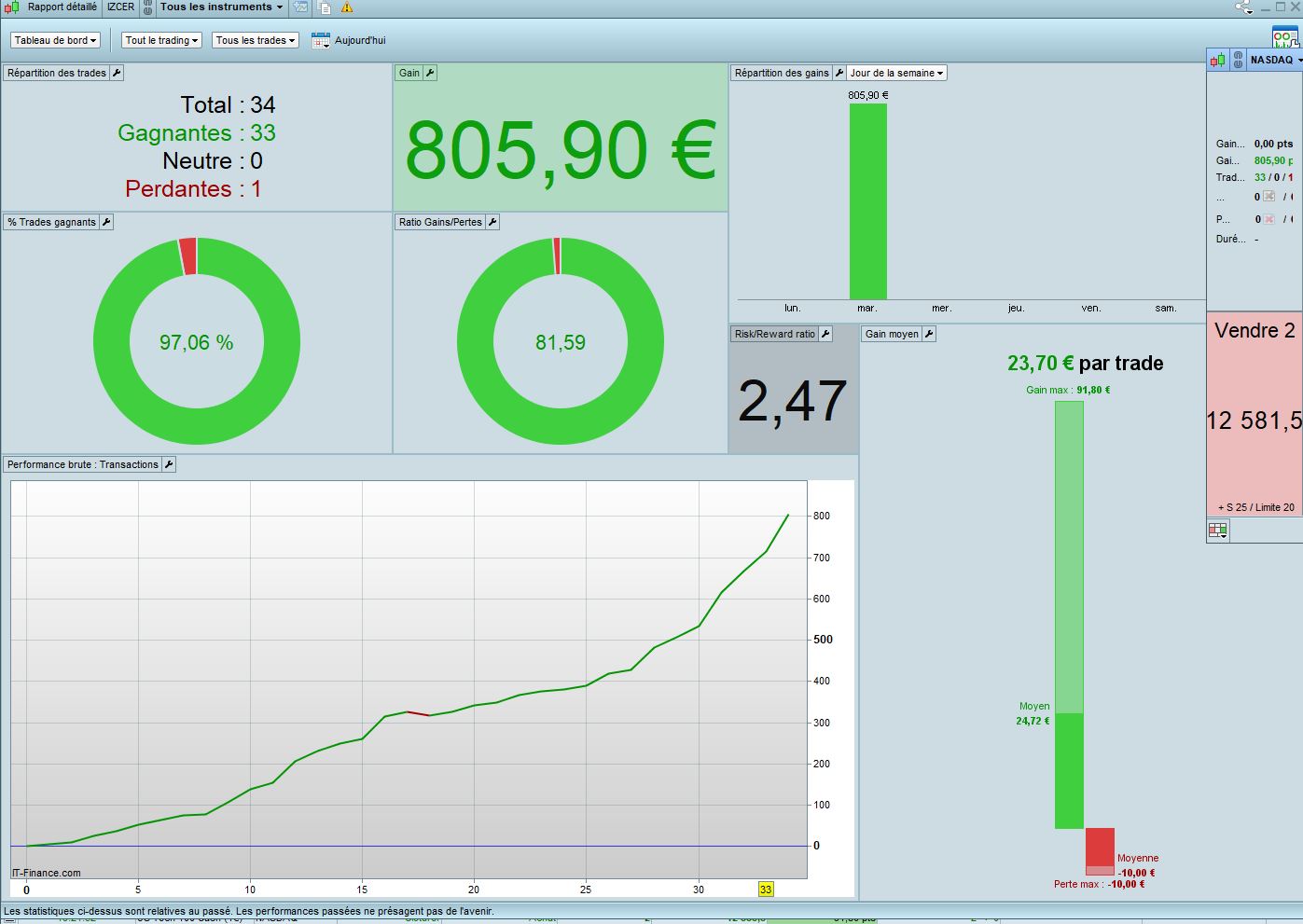The height and width of the screenshot is (924, 1303).
Task: Click the 23,70 € par trade text
Action: tap(1085, 364)
